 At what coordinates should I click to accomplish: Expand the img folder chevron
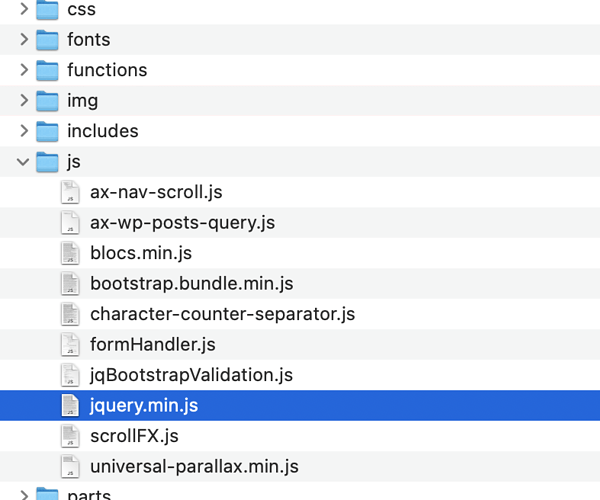tap(23, 101)
